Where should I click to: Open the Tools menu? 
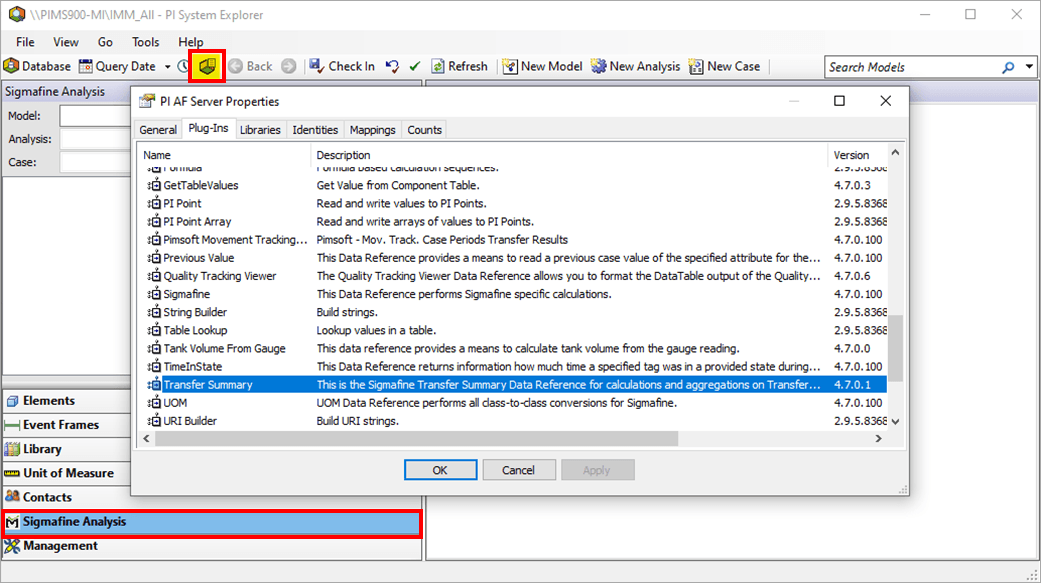[145, 42]
